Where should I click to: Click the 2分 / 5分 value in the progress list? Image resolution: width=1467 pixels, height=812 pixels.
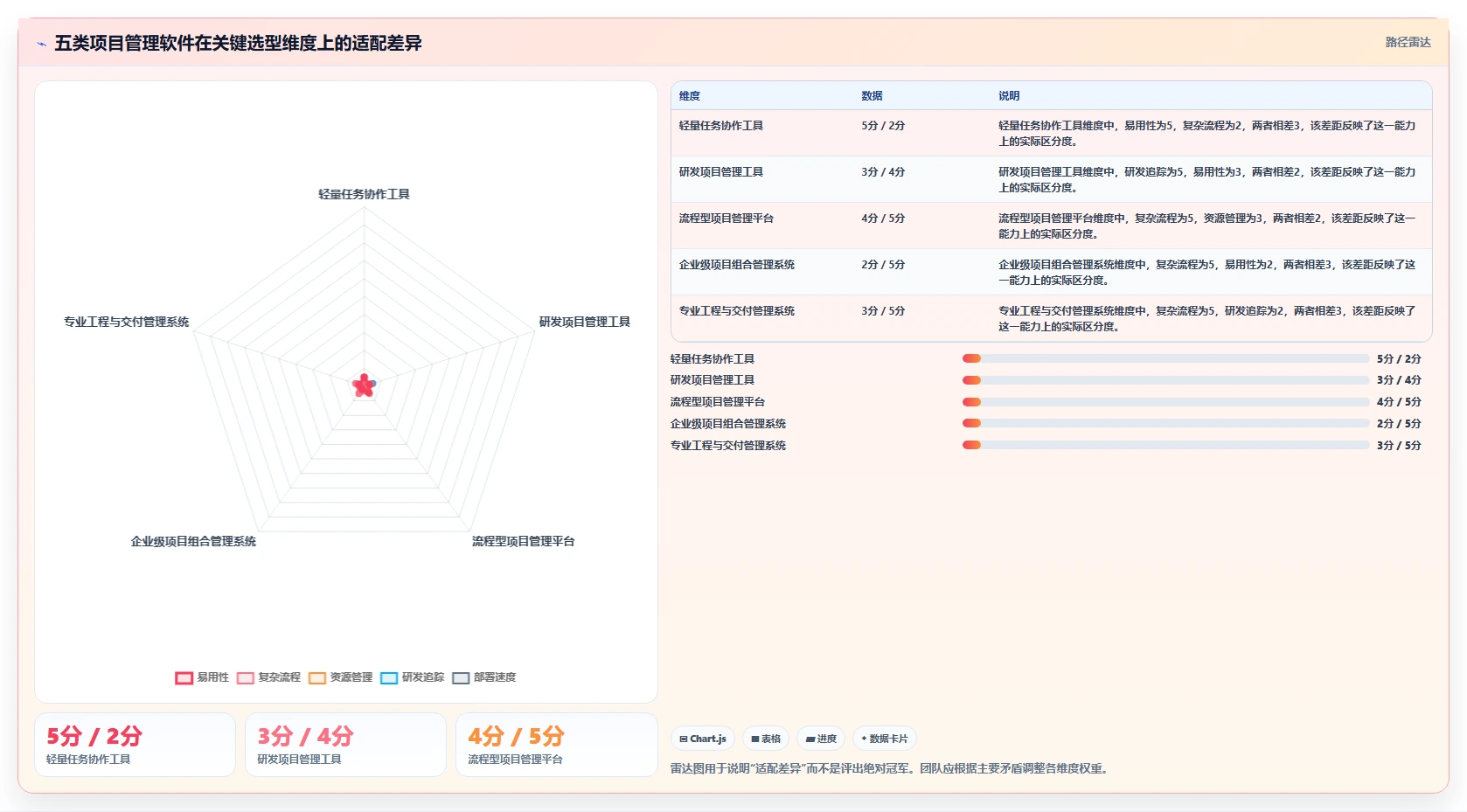coord(1399,424)
